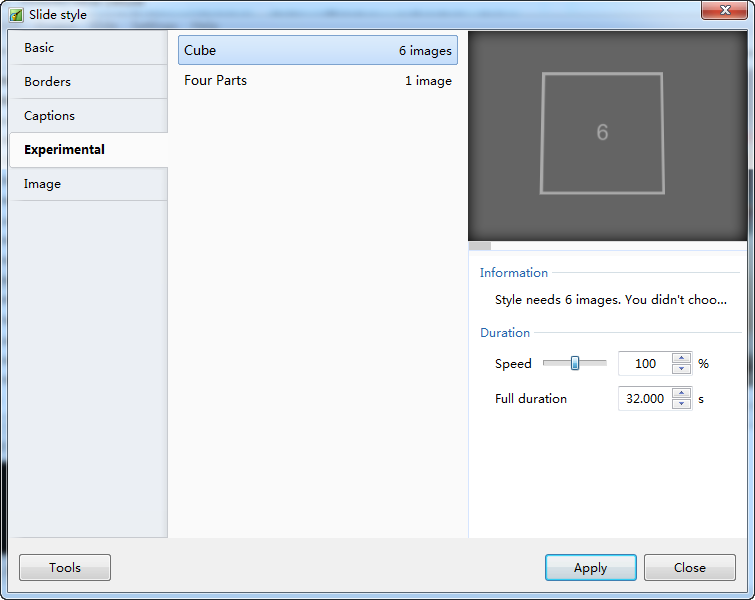This screenshot has height=600, width=755.
Task: Decrease Full duration with down arrow
Action: pos(682,404)
